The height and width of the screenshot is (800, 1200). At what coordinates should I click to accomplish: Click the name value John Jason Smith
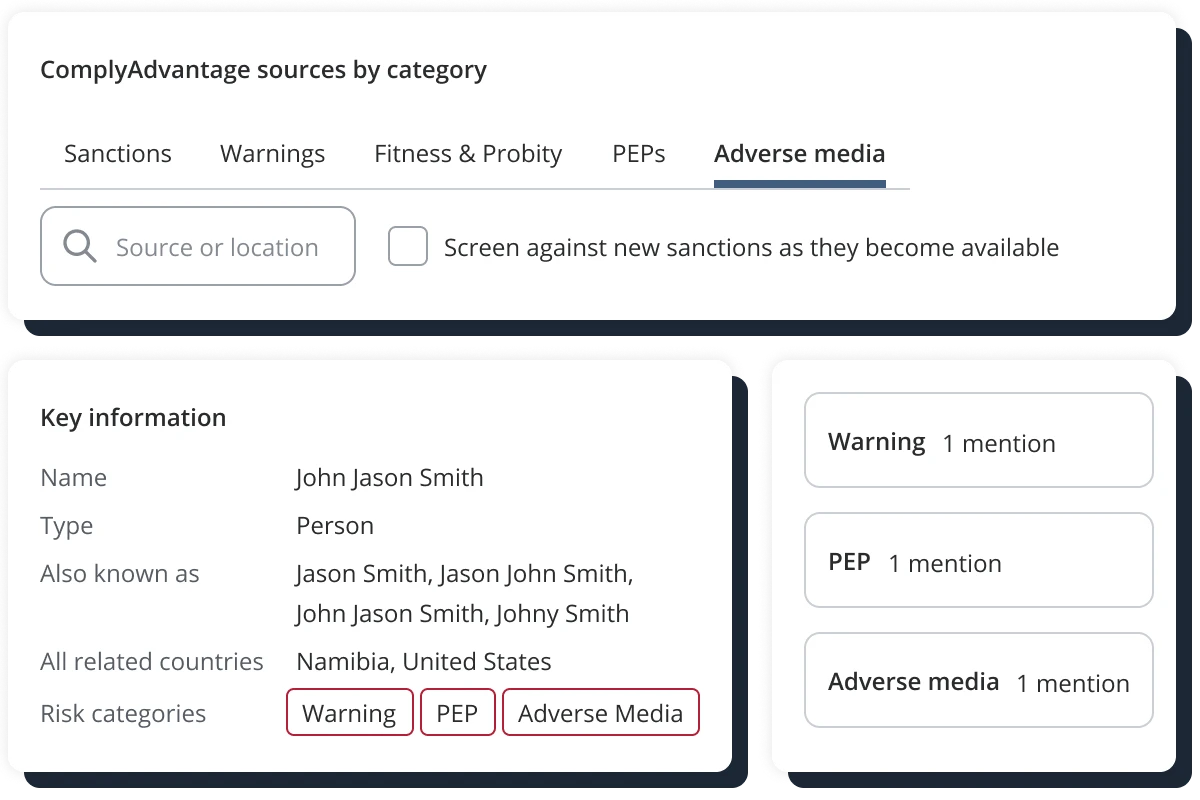(x=390, y=478)
